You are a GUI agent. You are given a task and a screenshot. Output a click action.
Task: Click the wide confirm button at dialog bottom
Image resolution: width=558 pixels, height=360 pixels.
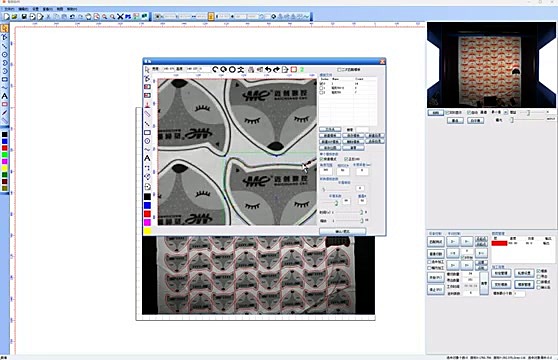pos(342,231)
